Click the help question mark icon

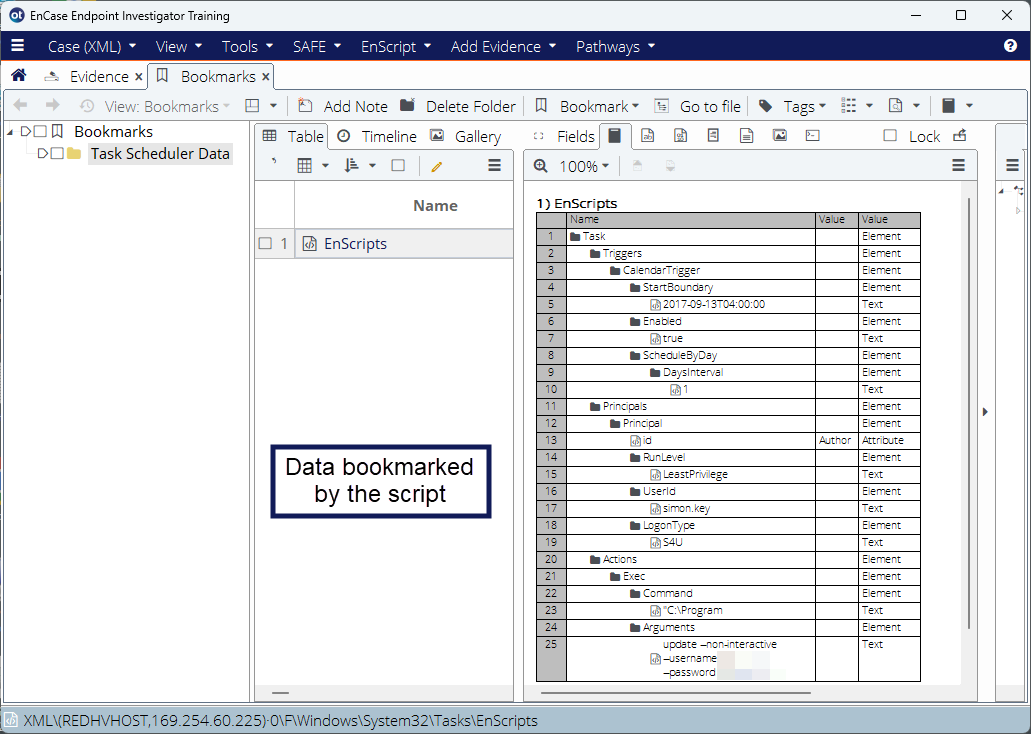1011,46
